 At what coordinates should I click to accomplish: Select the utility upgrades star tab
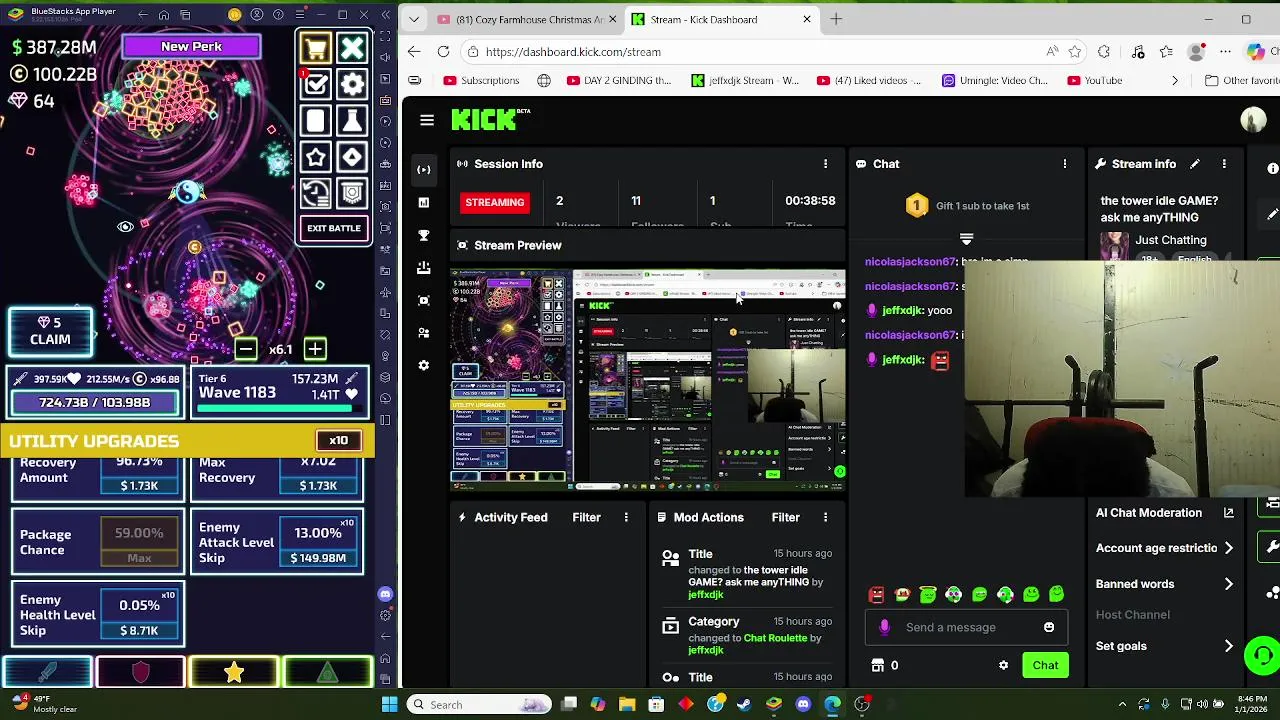(234, 673)
